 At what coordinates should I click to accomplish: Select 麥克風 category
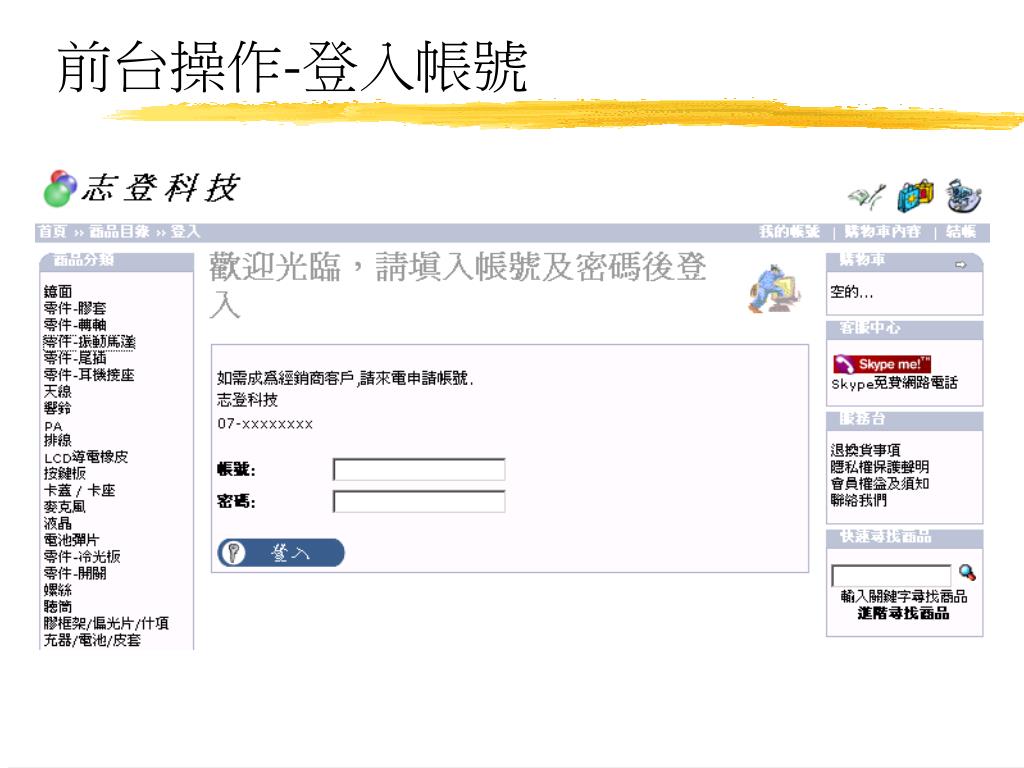[x=65, y=507]
